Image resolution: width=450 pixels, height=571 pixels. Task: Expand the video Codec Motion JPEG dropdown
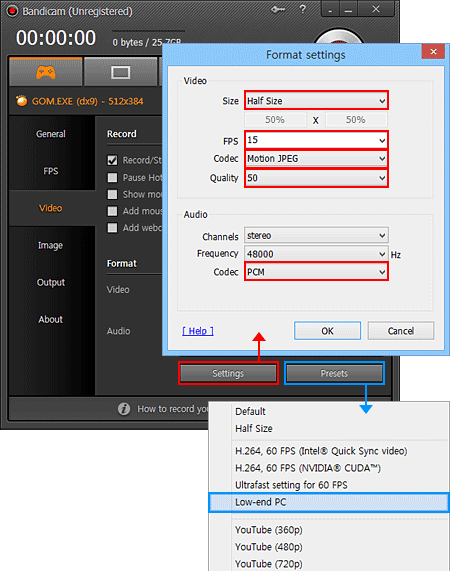click(x=316, y=158)
